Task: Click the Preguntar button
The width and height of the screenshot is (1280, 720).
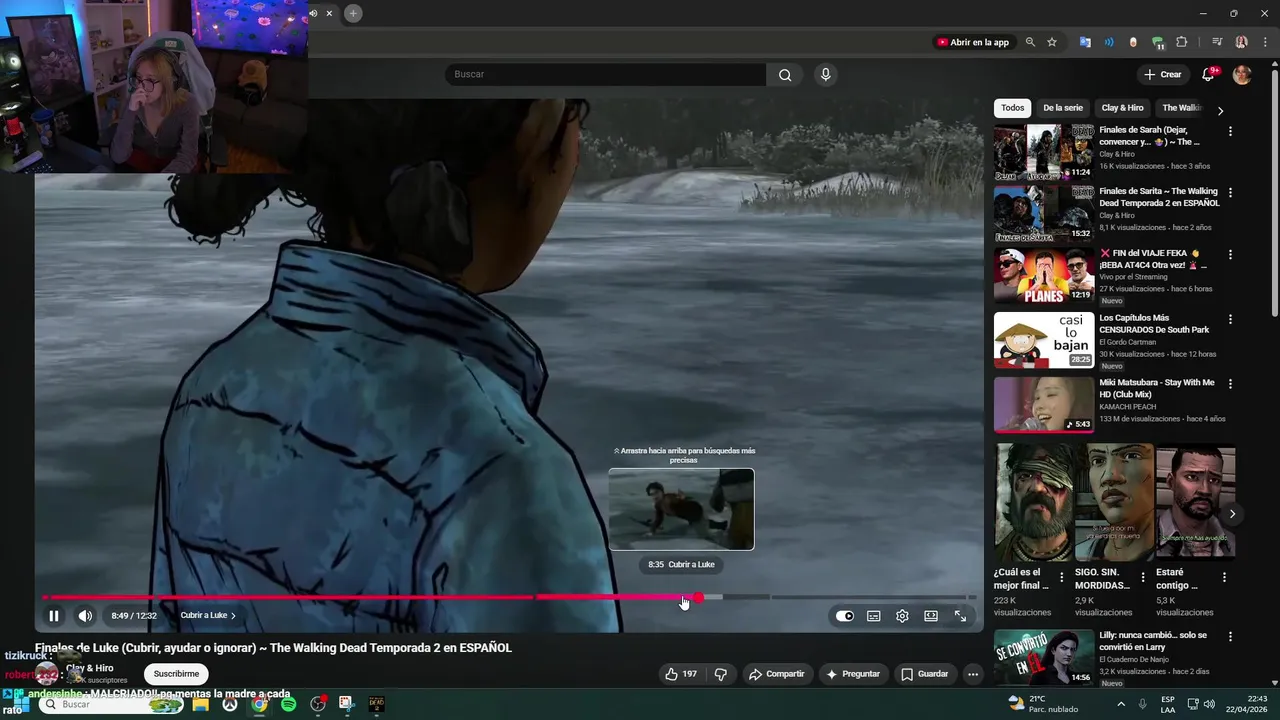Action: [853, 674]
